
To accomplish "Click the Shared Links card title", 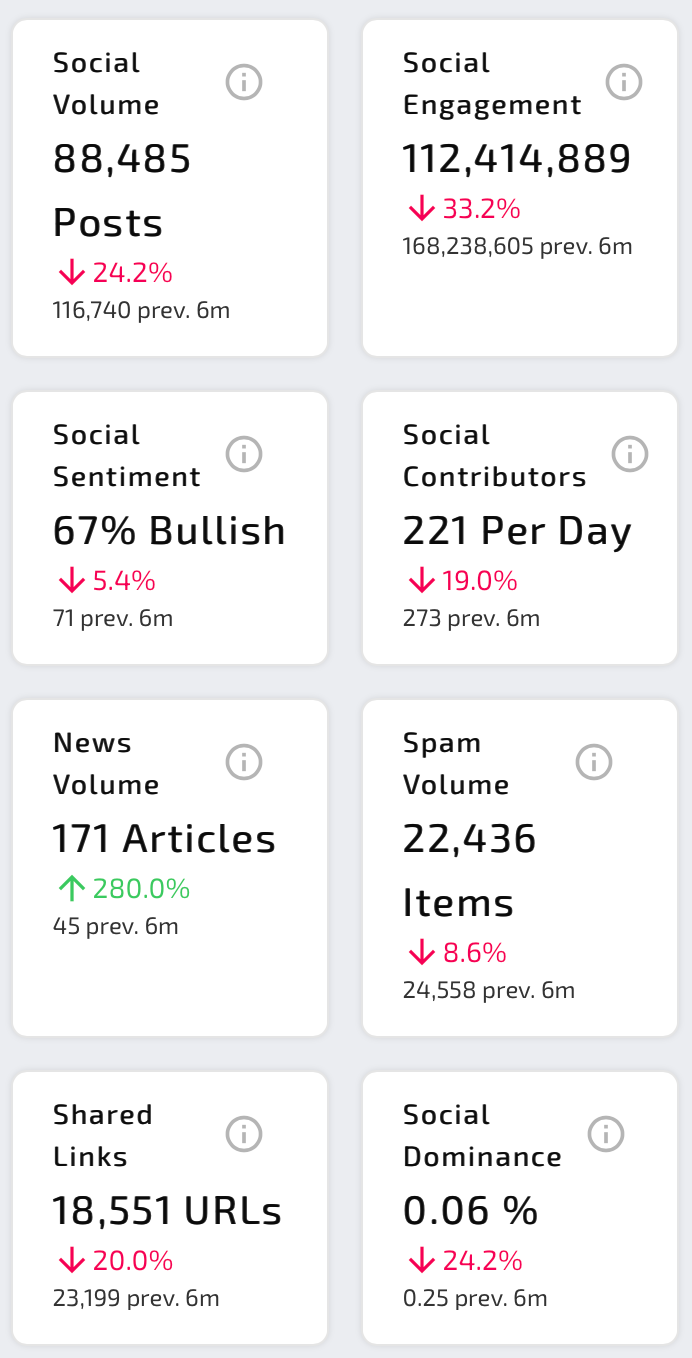I will coord(102,1136).
